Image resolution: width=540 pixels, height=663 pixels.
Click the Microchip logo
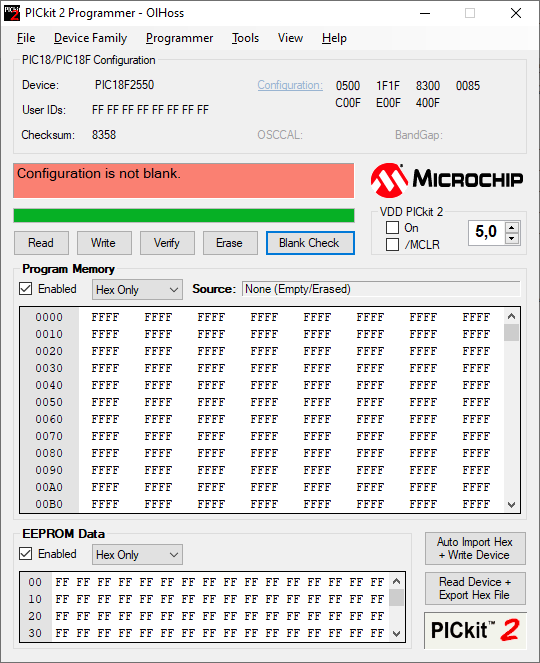click(447, 180)
